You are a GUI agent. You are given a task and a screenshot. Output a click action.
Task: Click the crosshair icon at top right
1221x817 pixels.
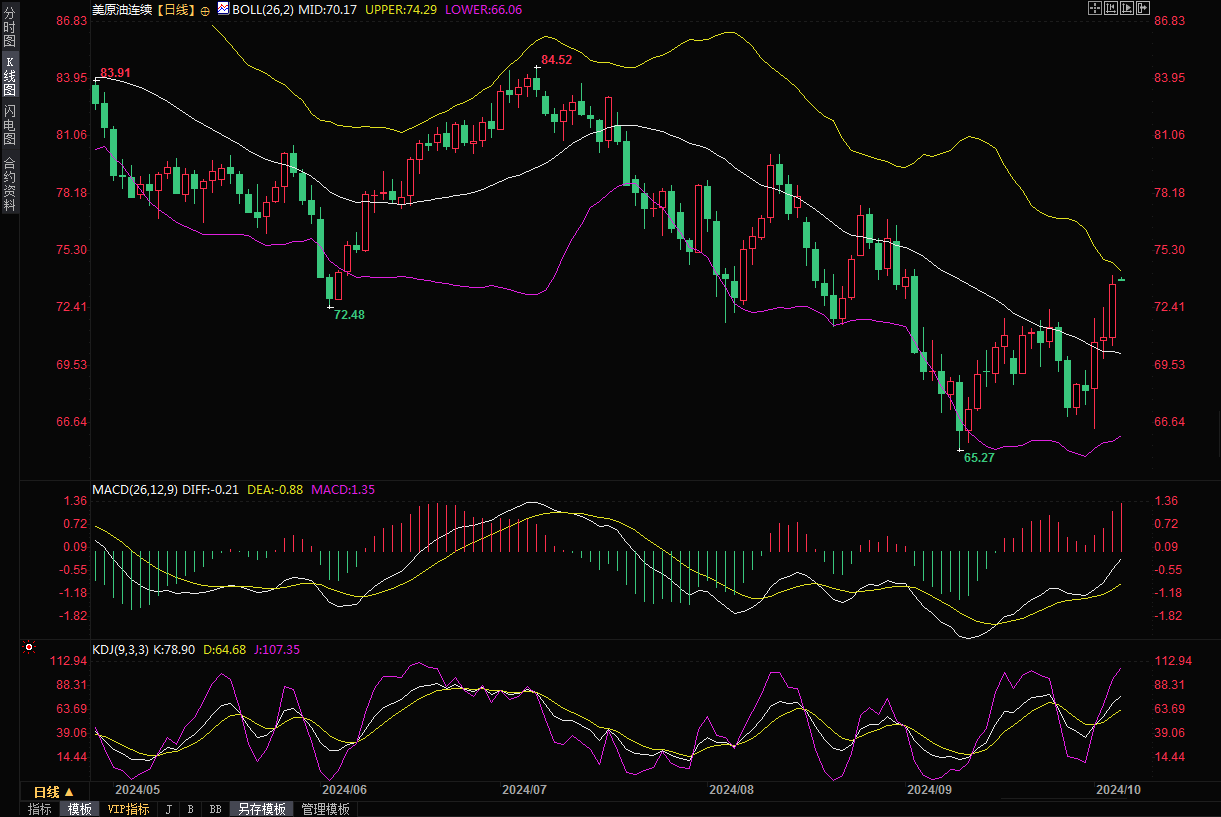tap(1093, 9)
